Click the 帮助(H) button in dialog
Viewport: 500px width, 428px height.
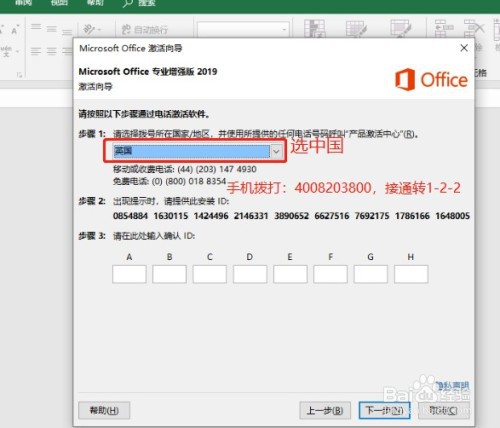click(104, 410)
